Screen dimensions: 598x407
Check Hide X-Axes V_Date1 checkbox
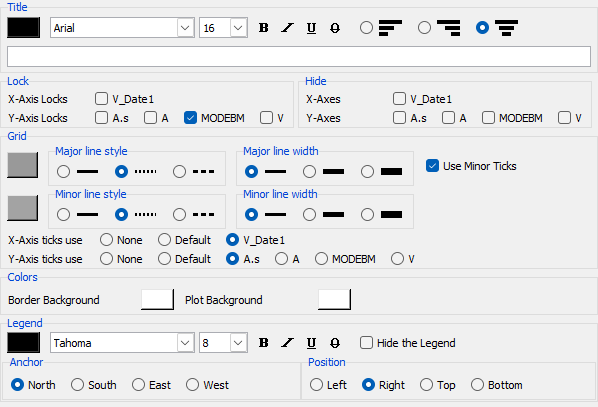pos(399,99)
